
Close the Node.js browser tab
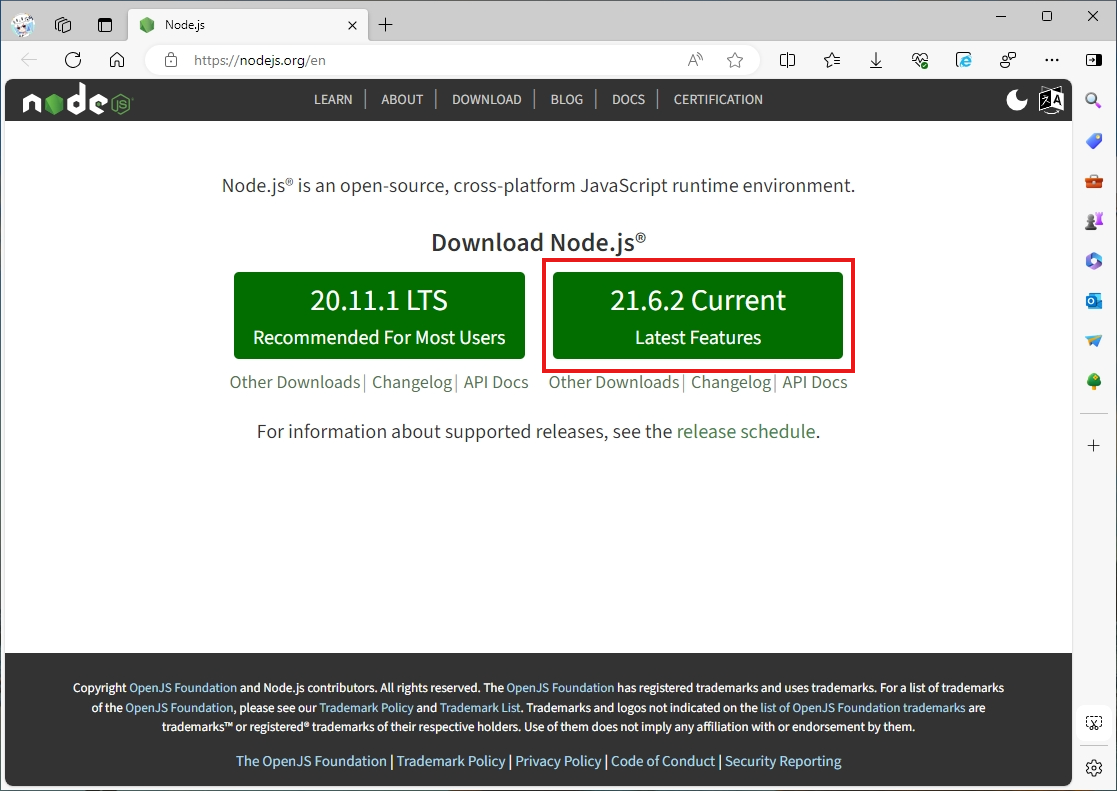pos(352,25)
